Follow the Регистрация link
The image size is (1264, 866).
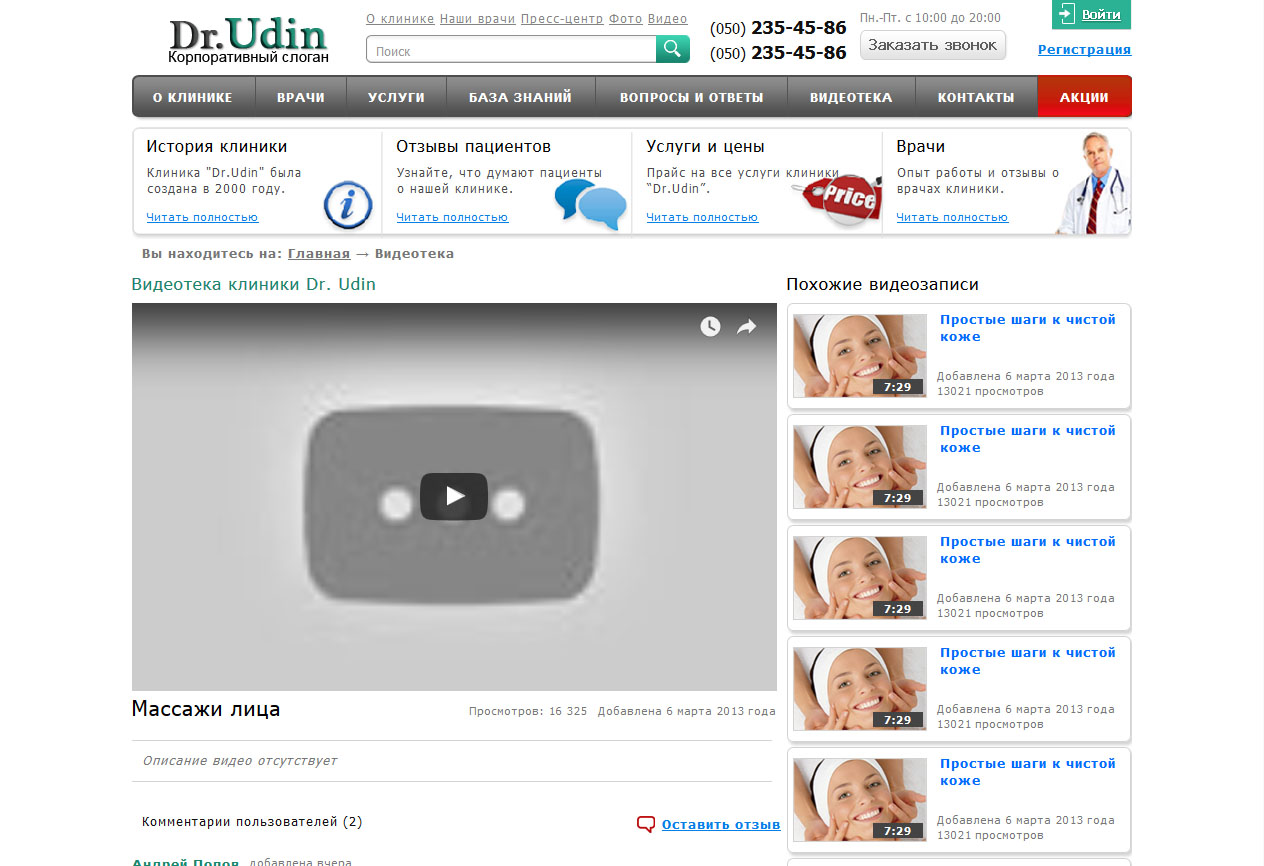click(x=1084, y=49)
